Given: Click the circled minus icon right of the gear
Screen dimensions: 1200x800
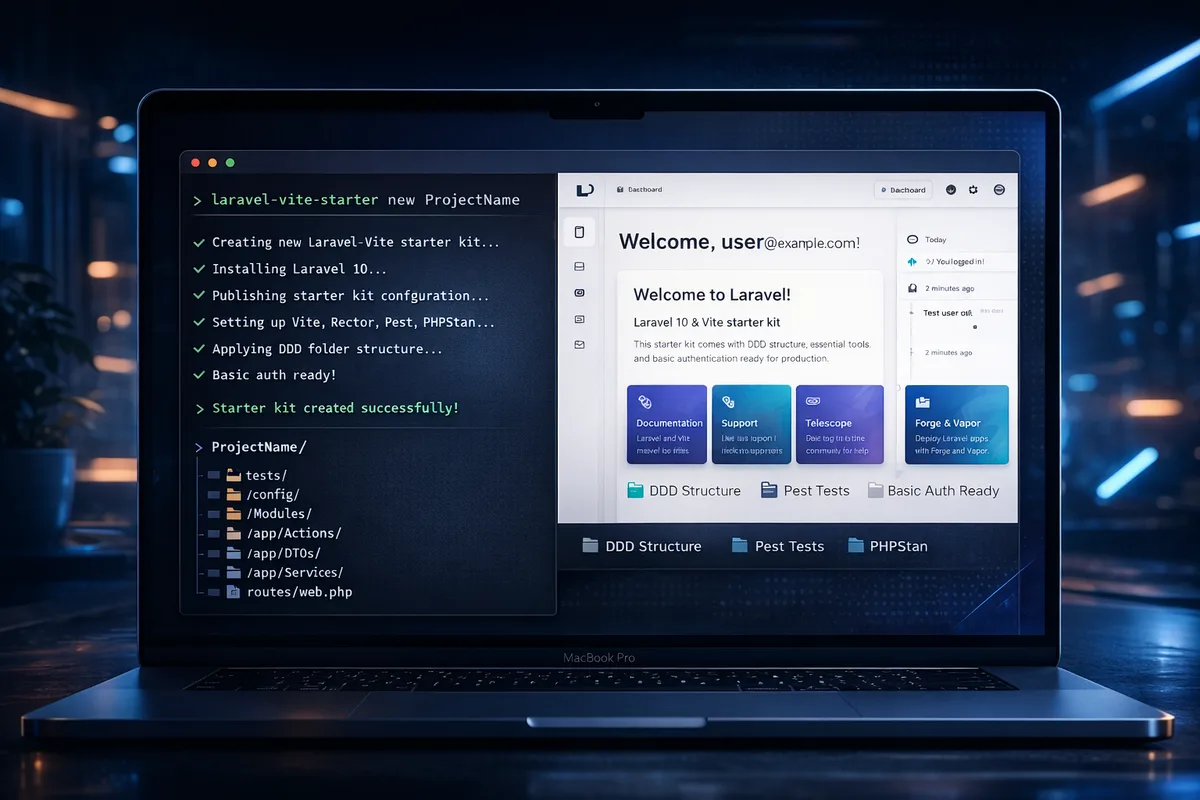Looking at the screenshot, I should tap(999, 189).
